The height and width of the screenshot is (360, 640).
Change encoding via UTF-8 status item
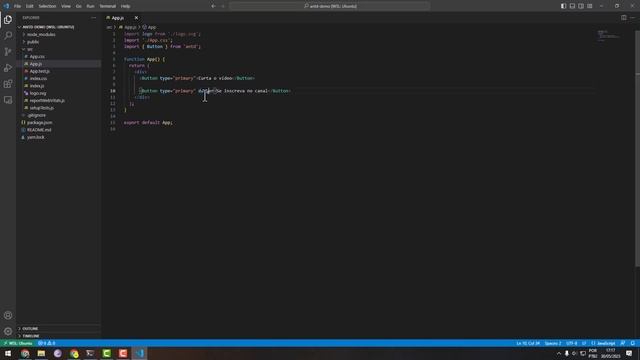coord(571,343)
